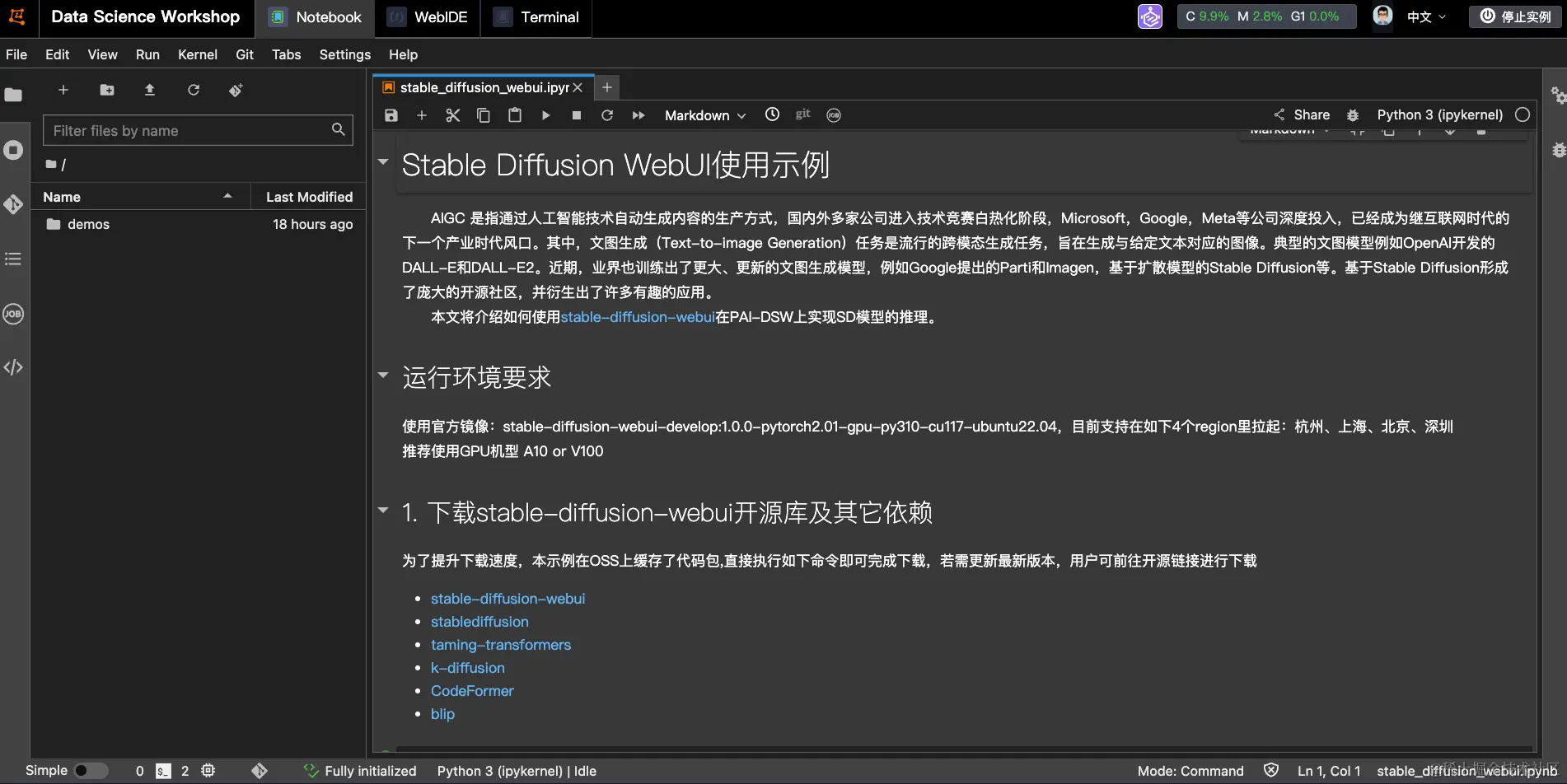
Task: Open the 中文 language dropdown
Action: [x=1427, y=16]
